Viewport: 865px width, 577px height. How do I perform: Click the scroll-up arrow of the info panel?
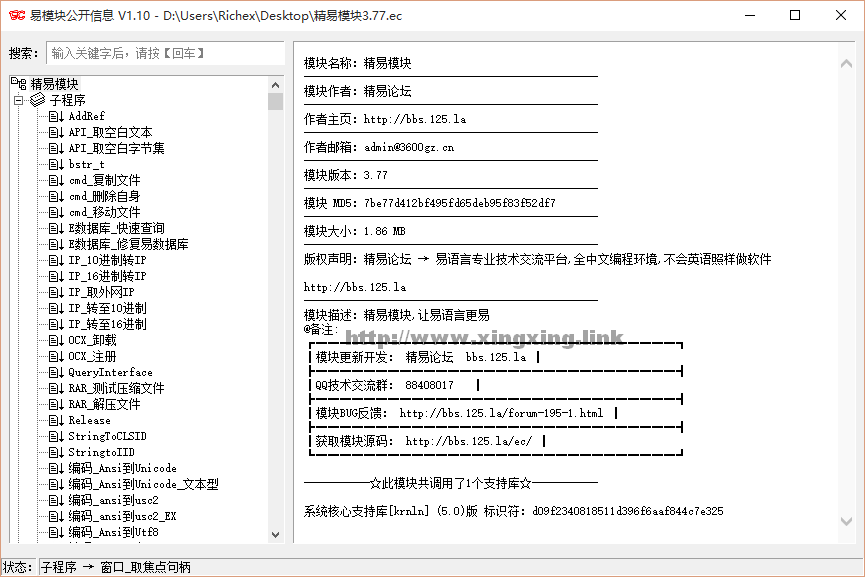click(848, 64)
